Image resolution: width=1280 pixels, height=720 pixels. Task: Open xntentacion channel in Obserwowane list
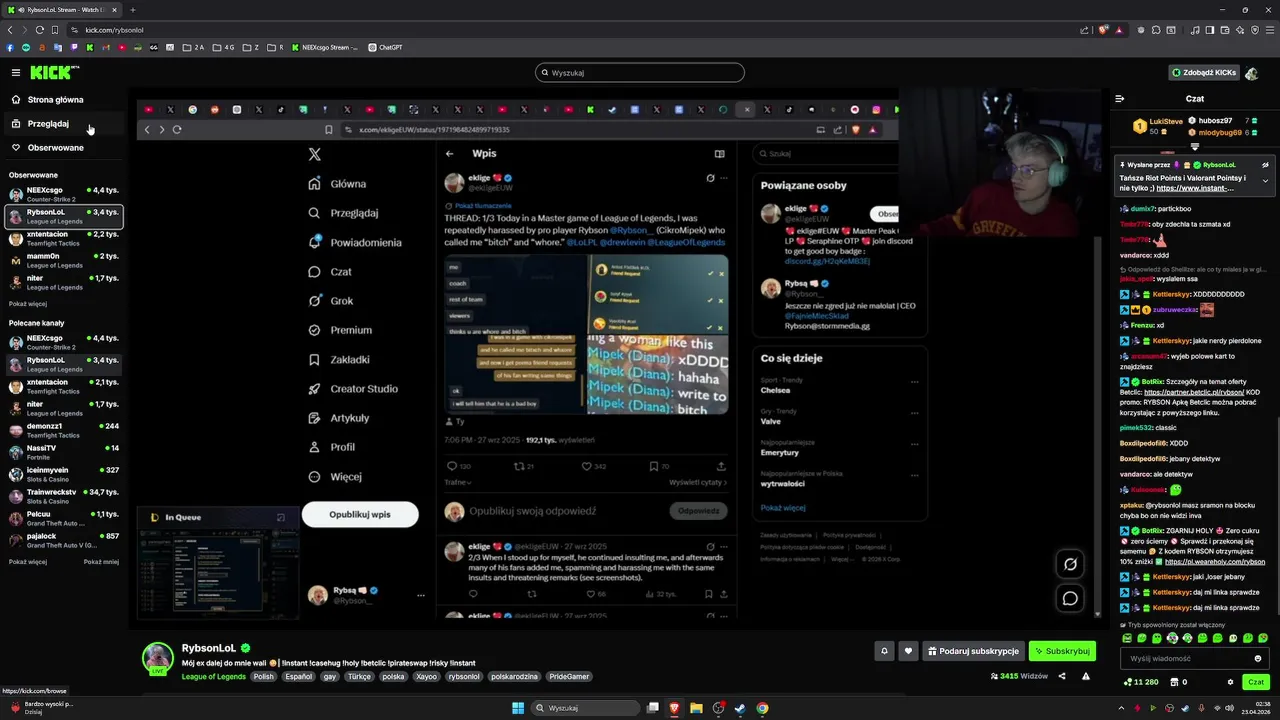tap(64, 238)
